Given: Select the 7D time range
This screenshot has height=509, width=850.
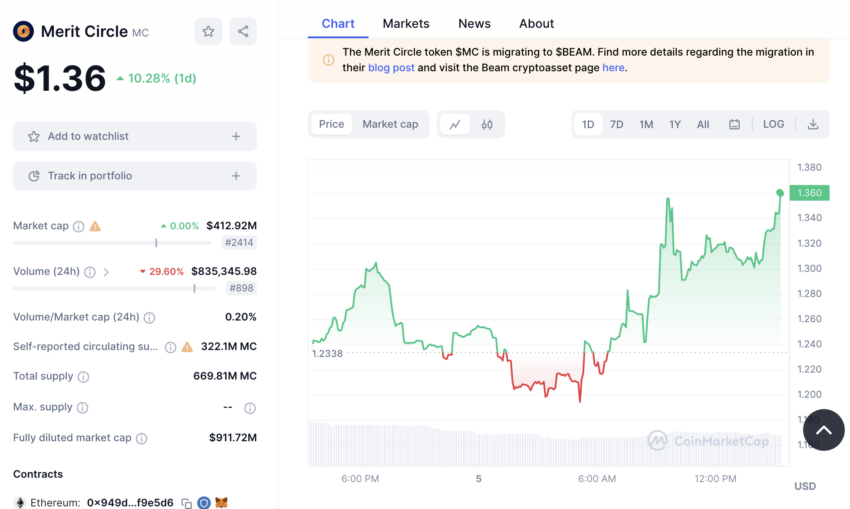Looking at the screenshot, I should [616, 125].
